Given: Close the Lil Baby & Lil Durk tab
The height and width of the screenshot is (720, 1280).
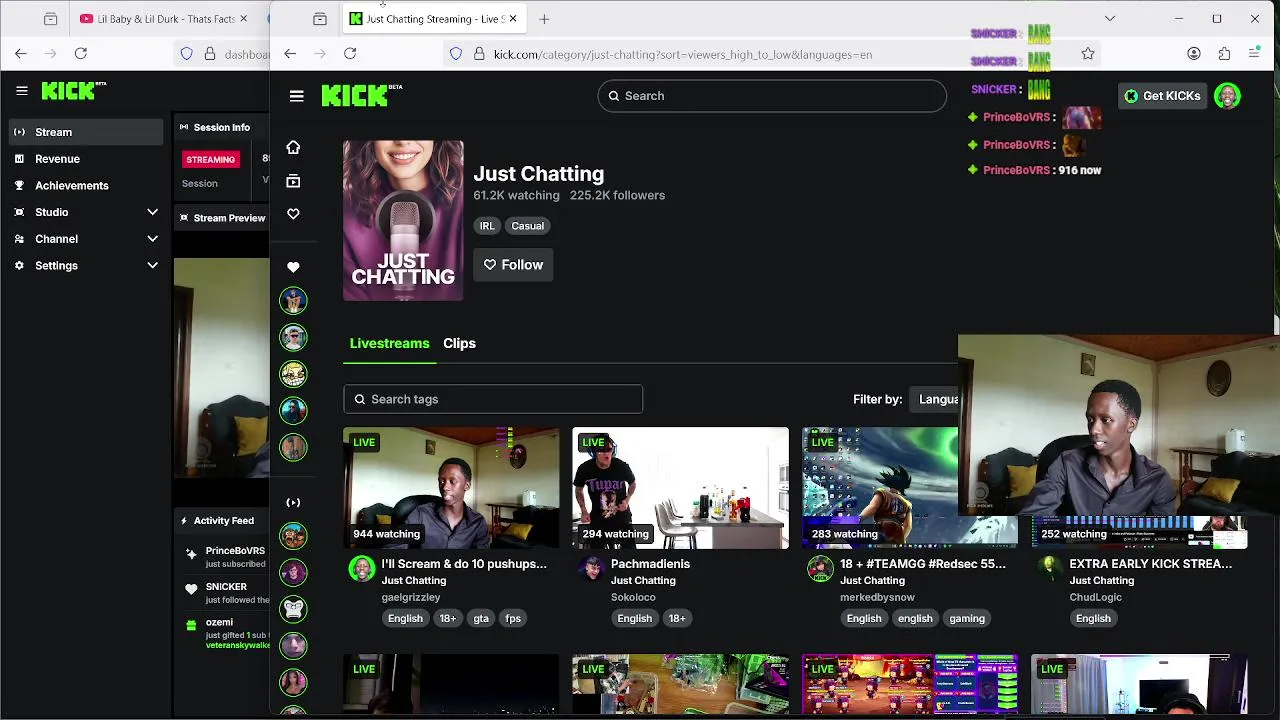Looking at the screenshot, I should tap(243, 19).
